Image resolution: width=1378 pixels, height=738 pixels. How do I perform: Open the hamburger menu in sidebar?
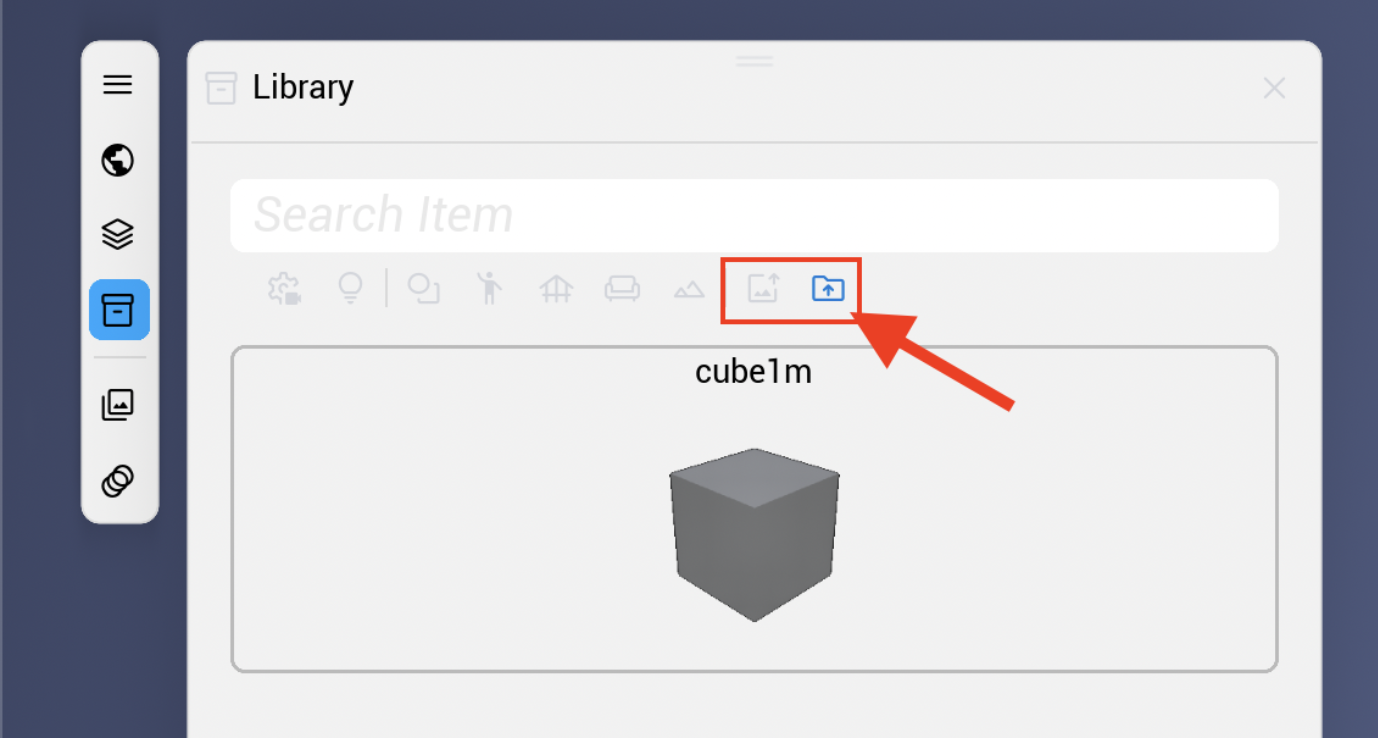click(118, 85)
